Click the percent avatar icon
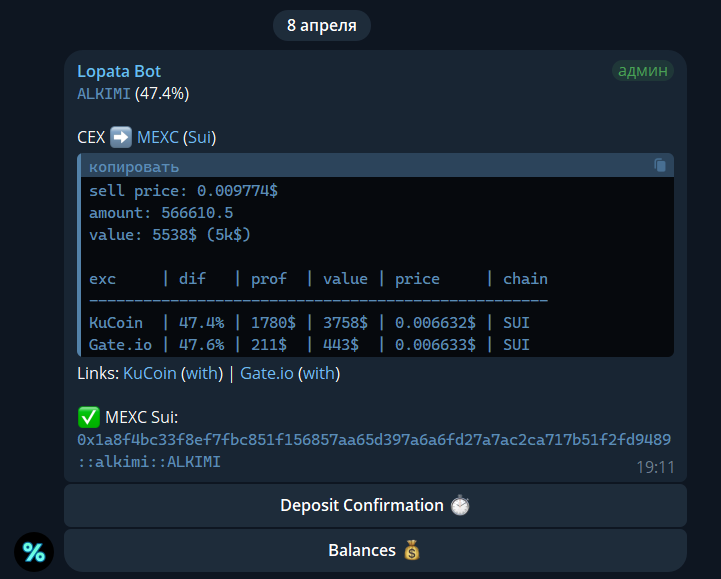 34,552
